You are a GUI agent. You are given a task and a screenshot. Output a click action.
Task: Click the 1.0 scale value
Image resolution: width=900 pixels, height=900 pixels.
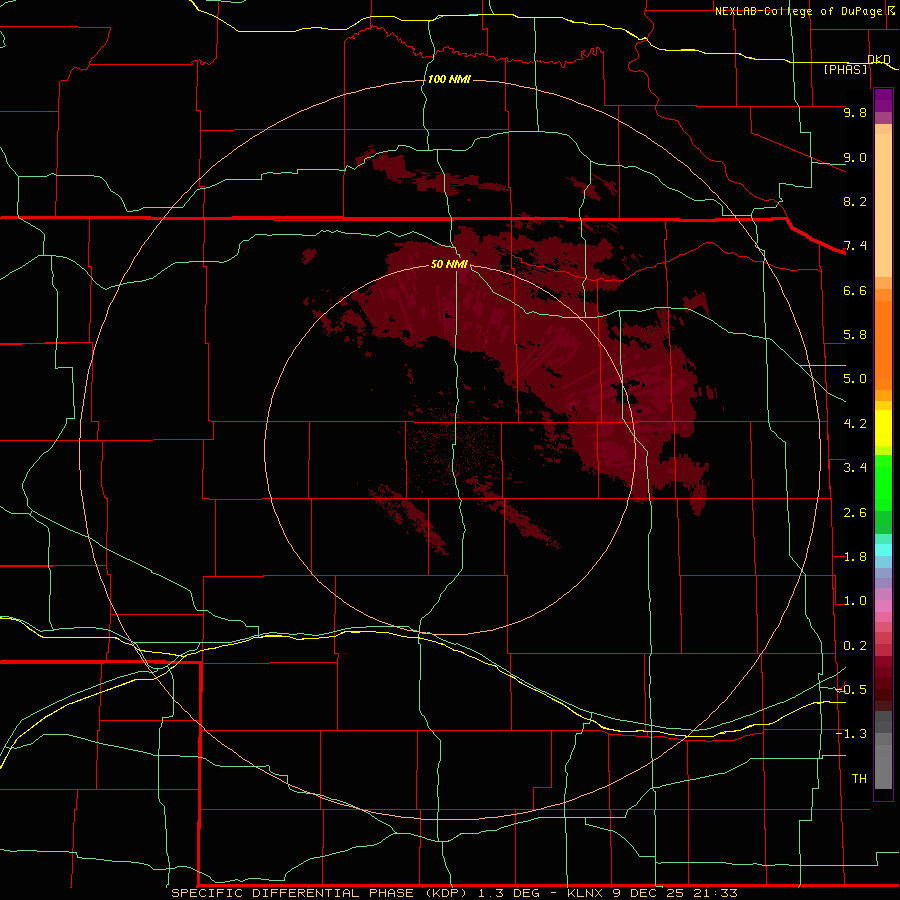pos(855,601)
